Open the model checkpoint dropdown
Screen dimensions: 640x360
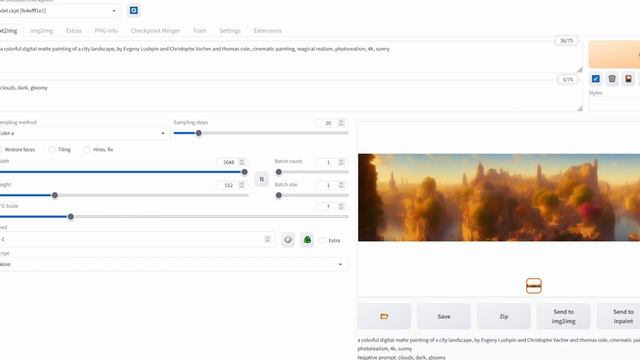click(59, 11)
